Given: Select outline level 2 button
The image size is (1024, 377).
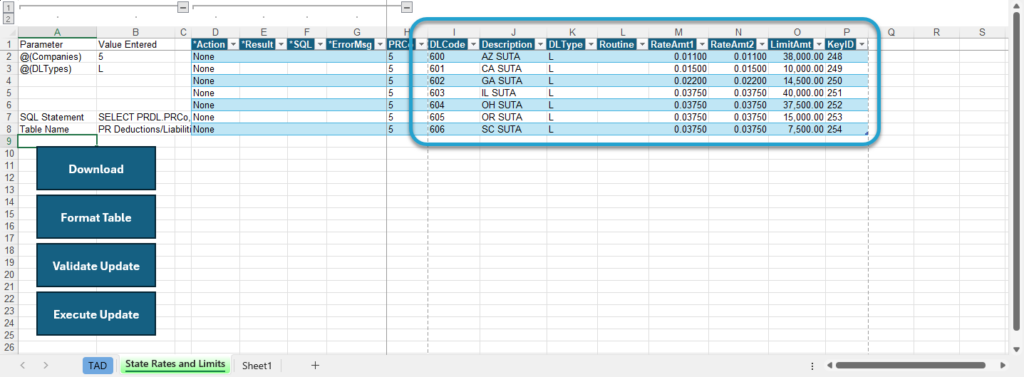Looking at the screenshot, I should tap(8, 19).
